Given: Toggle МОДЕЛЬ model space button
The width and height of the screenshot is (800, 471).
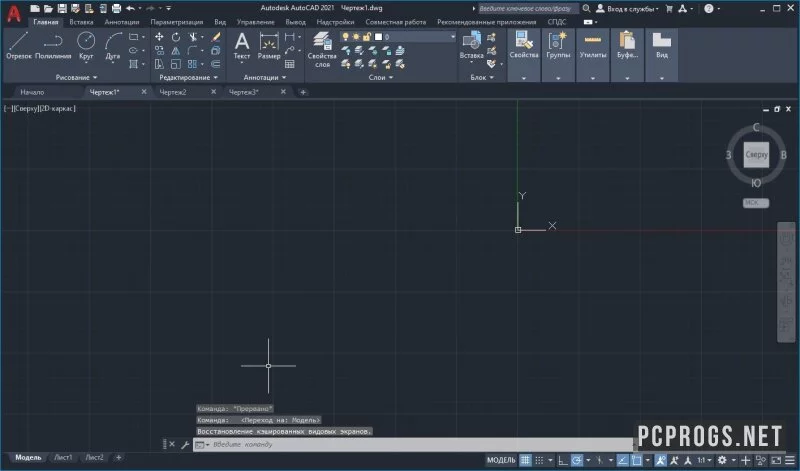Looking at the screenshot, I should (x=501, y=460).
